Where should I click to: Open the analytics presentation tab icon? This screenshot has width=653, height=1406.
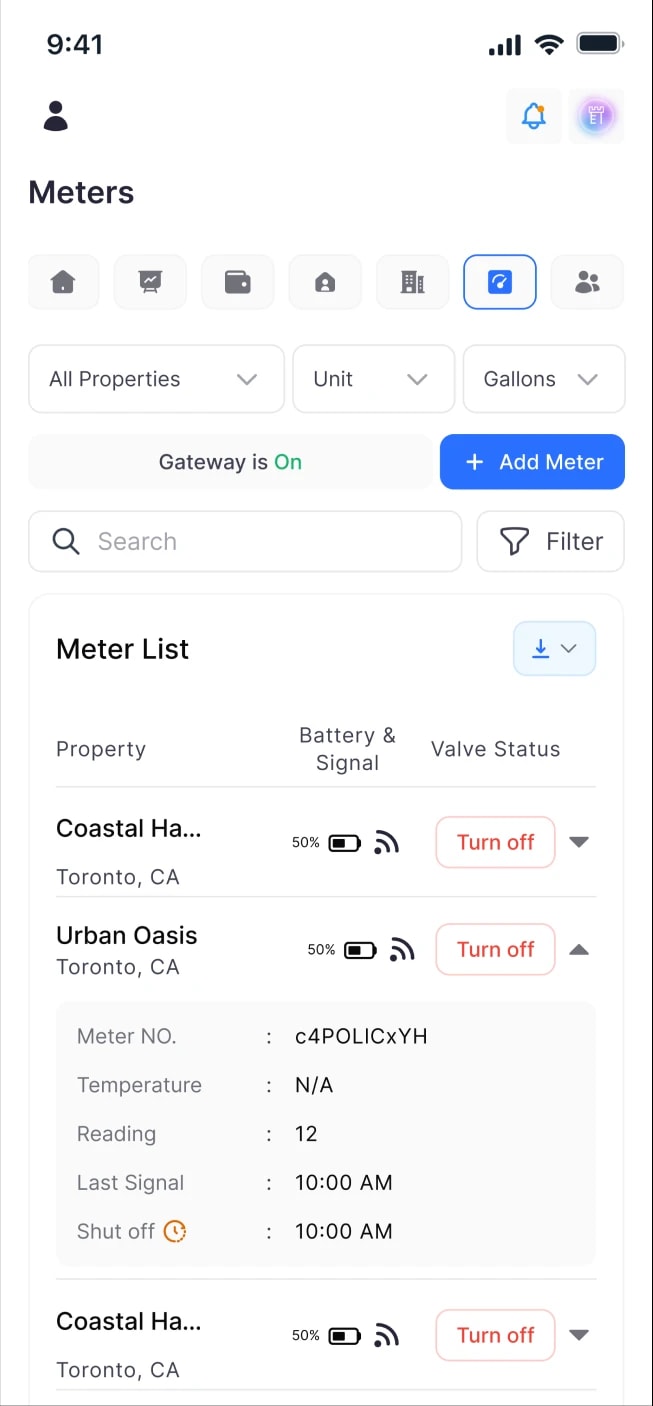click(x=150, y=282)
